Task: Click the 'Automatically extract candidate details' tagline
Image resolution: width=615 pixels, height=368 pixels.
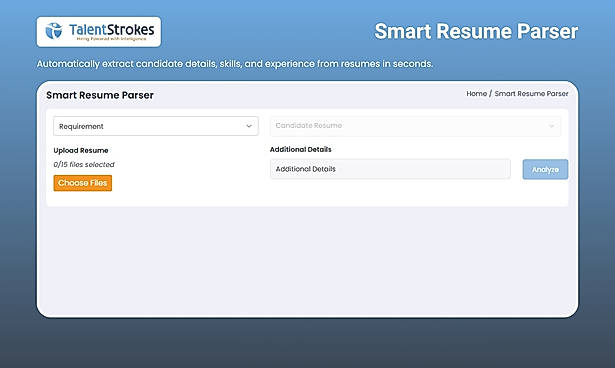Action: tap(235, 64)
